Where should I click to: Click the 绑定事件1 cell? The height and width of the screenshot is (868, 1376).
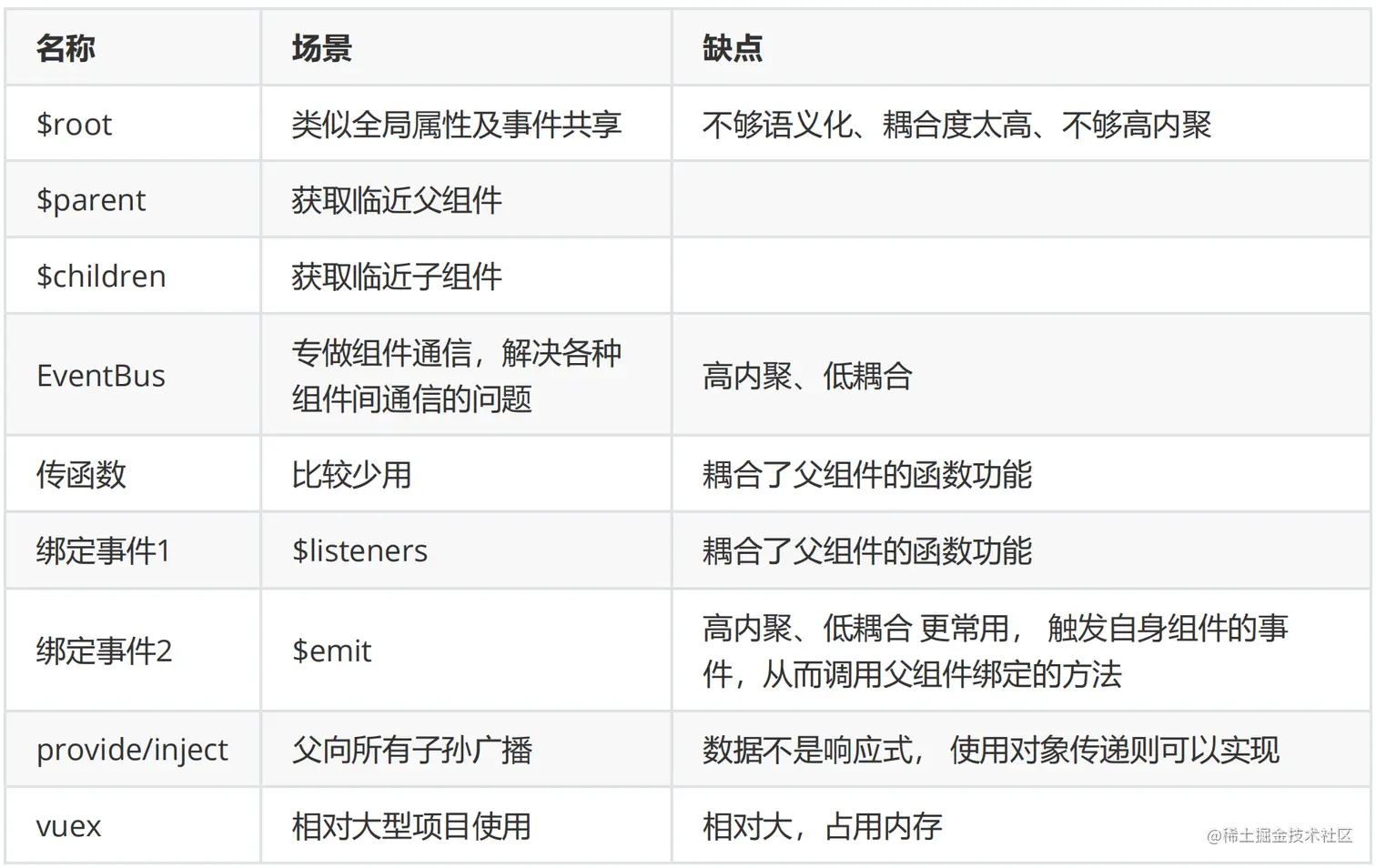point(103,550)
